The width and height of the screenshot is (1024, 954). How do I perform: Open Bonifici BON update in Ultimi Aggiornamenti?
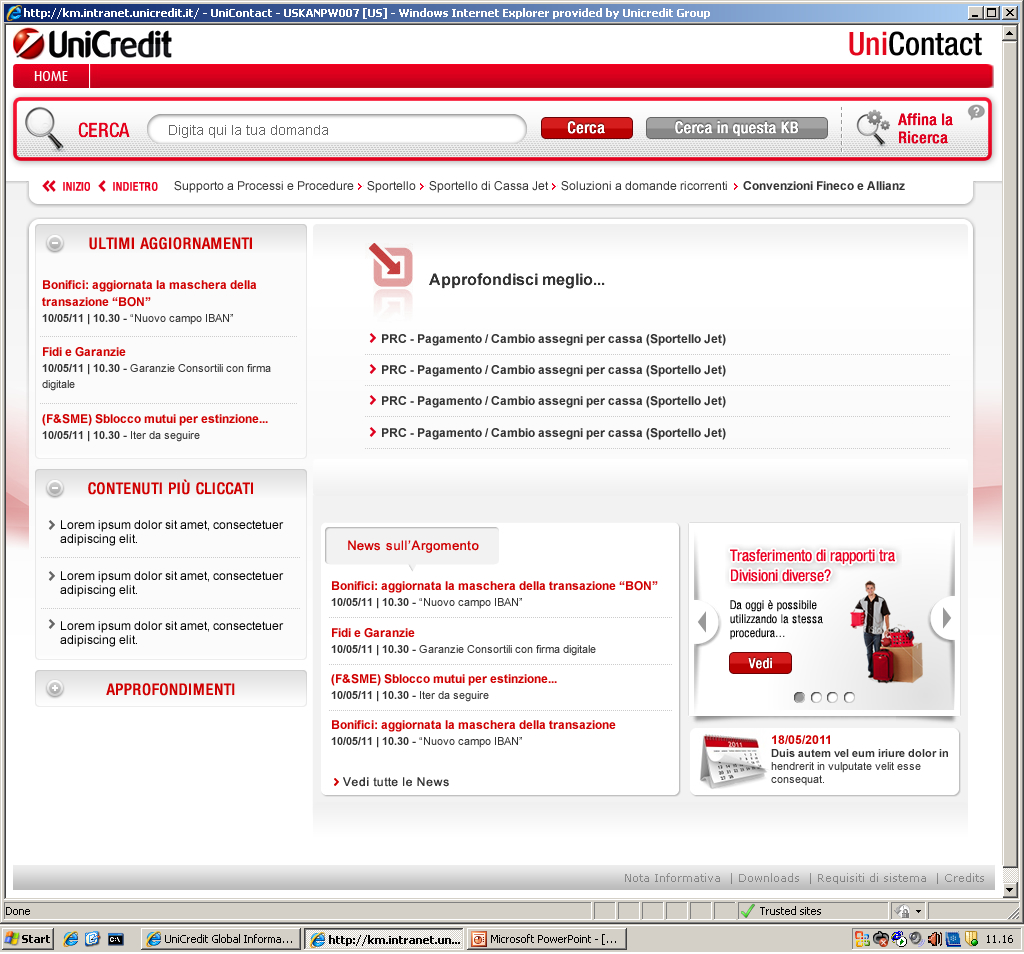tap(149, 293)
